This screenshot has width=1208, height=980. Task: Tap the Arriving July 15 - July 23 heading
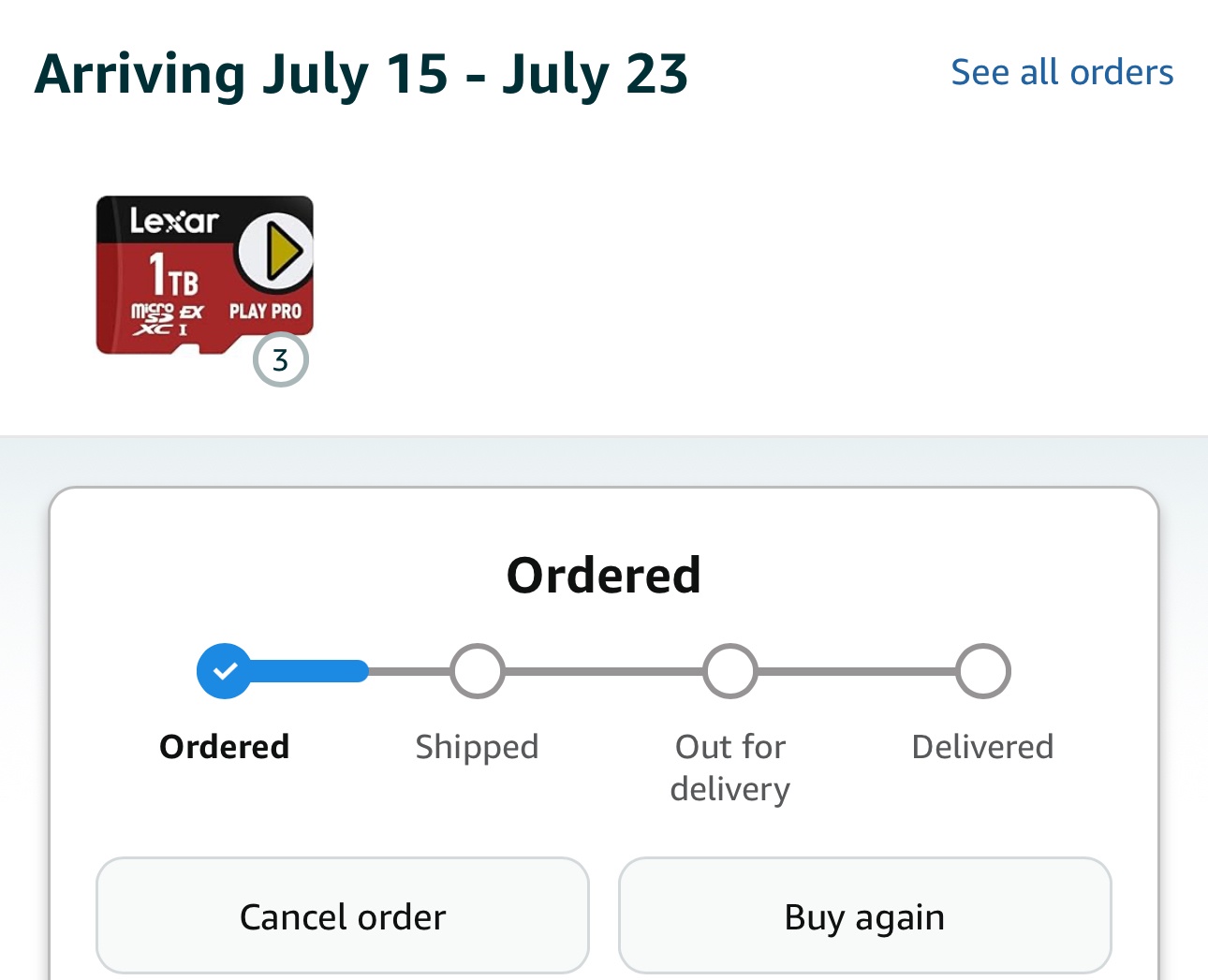(361, 74)
